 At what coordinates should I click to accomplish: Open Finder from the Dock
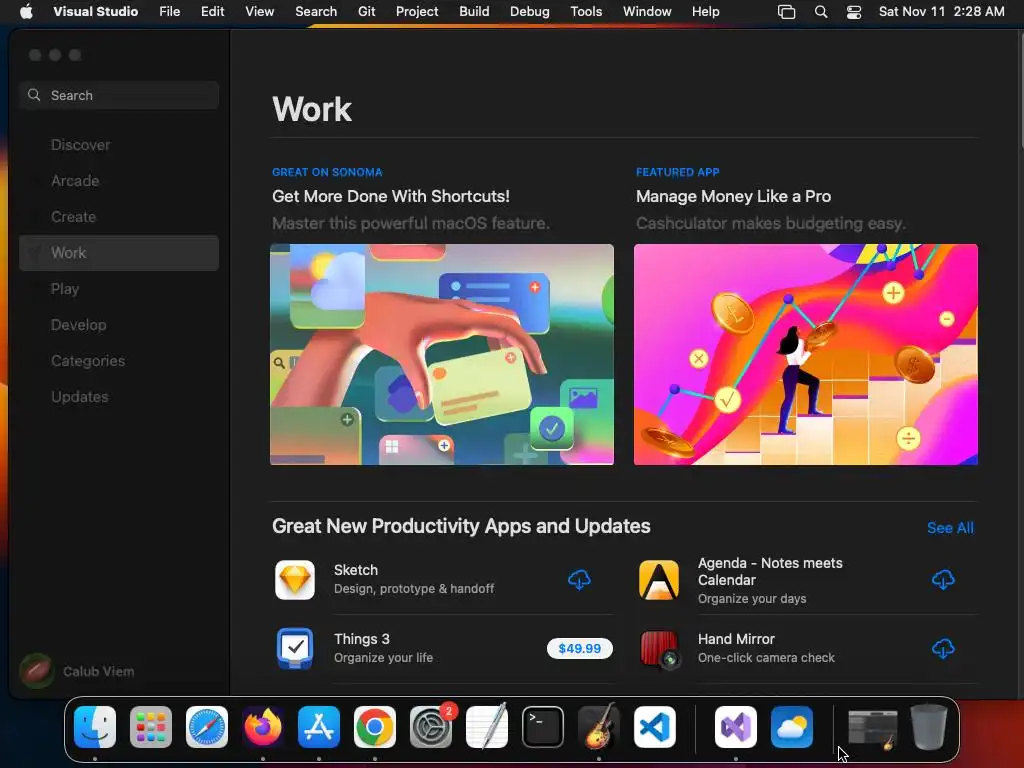95,727
